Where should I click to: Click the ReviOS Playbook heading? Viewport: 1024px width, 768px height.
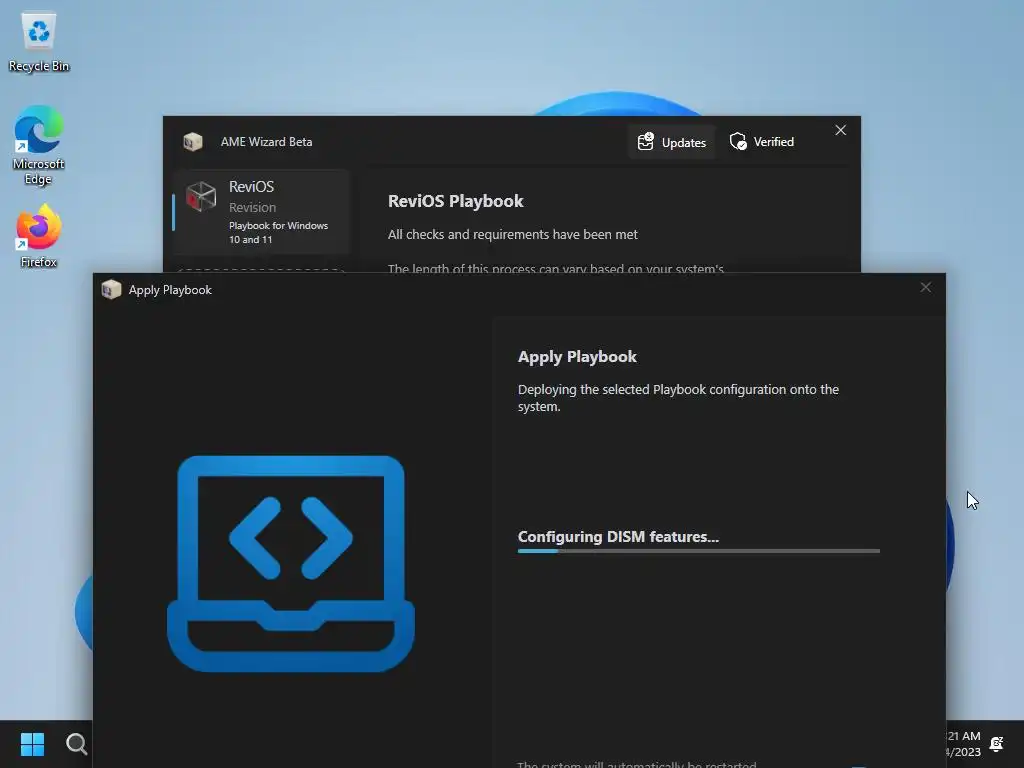(x=455, y=201)
